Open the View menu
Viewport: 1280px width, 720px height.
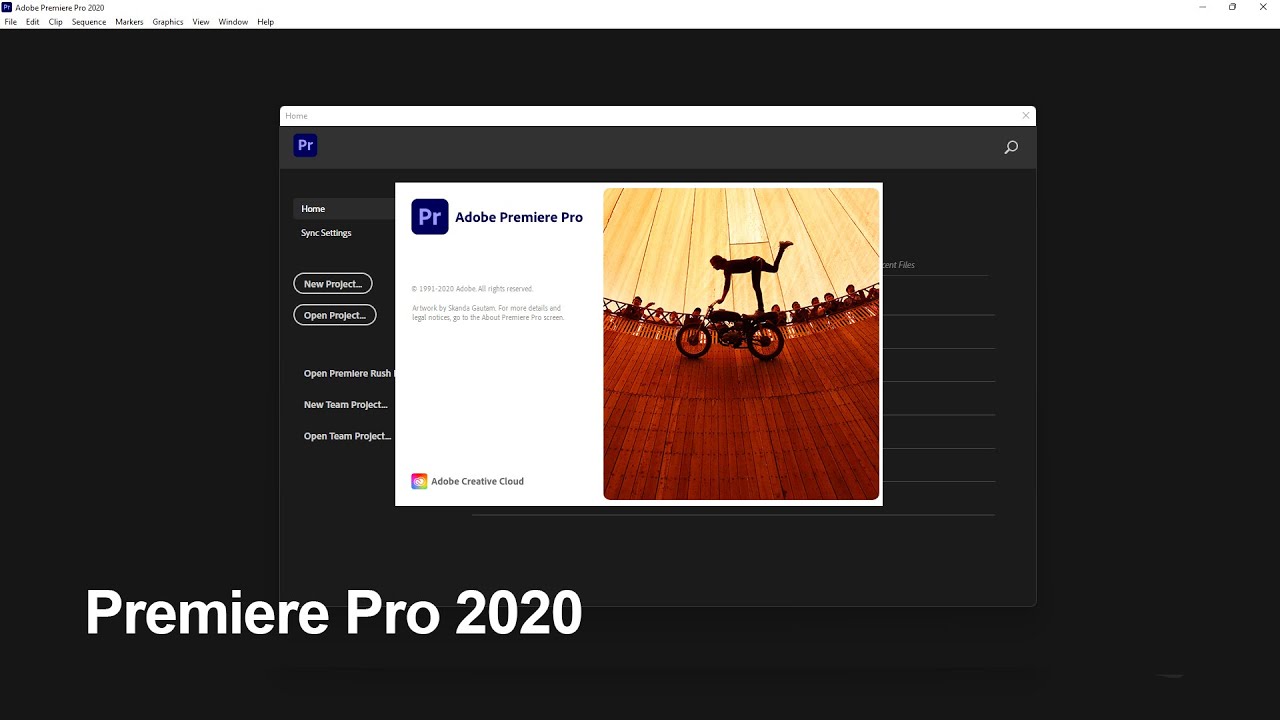[201, 22]
